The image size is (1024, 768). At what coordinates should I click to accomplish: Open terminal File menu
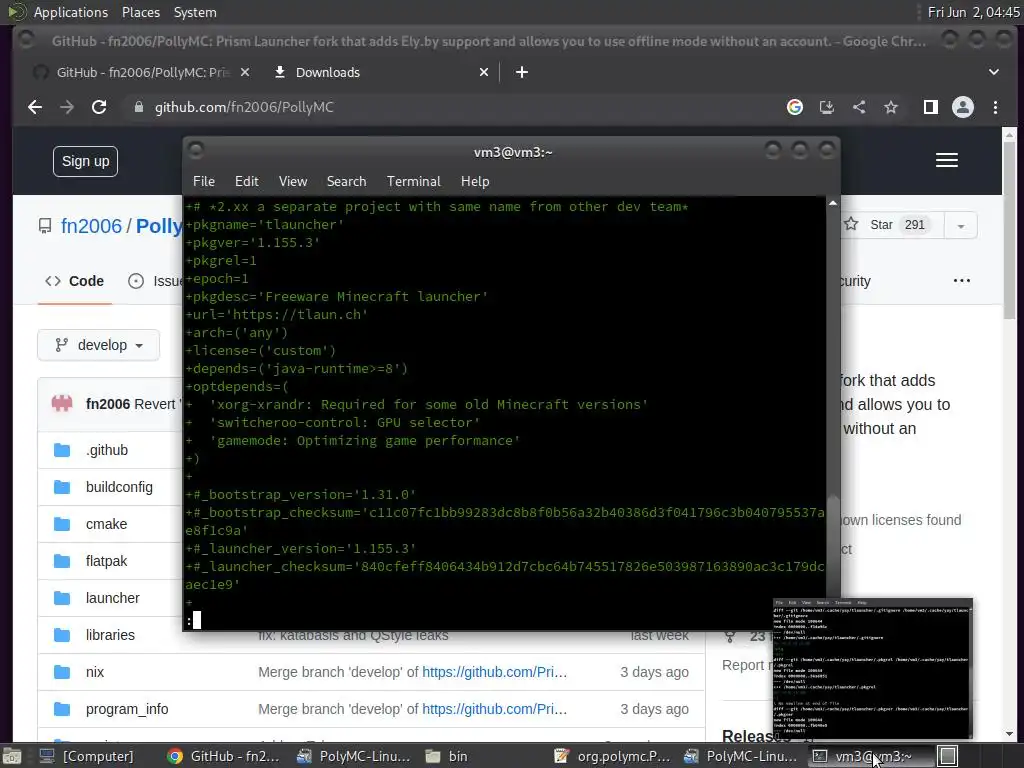pyautogui.click(x=204, y=182)
